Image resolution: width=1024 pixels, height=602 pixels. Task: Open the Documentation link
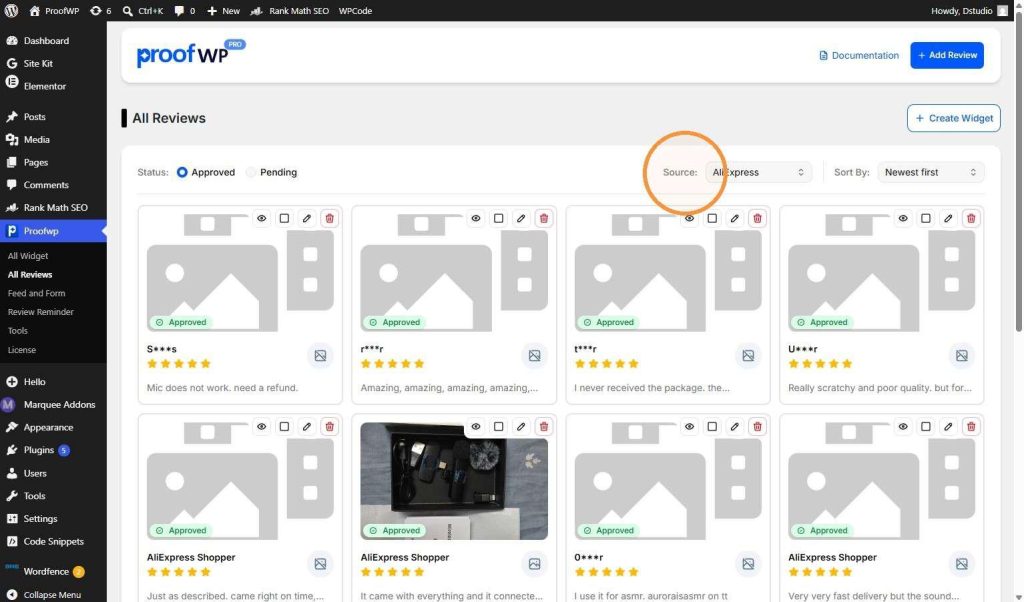click(x=859, y=55)
